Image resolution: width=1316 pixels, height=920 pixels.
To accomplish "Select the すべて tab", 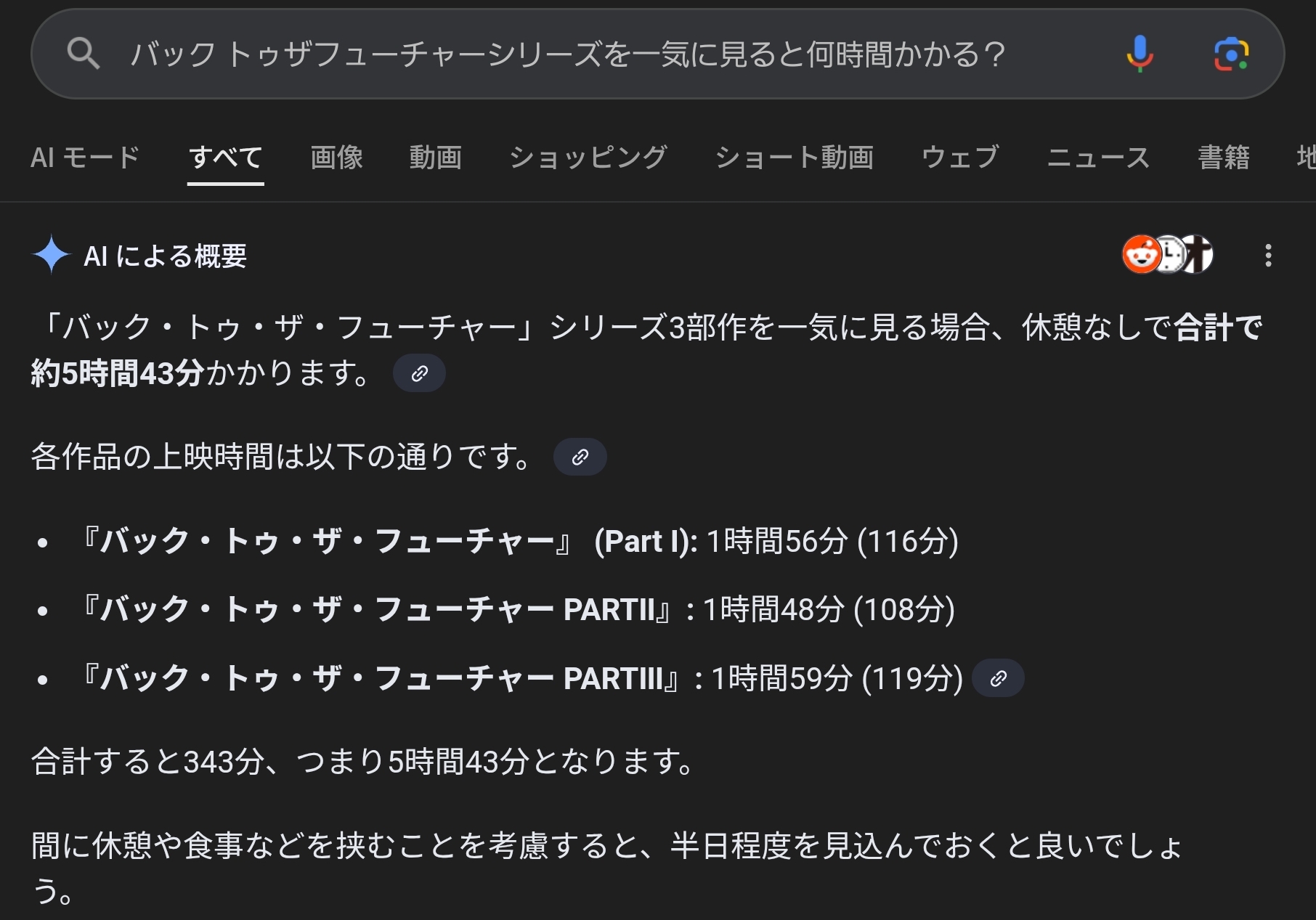I will 225,157.
